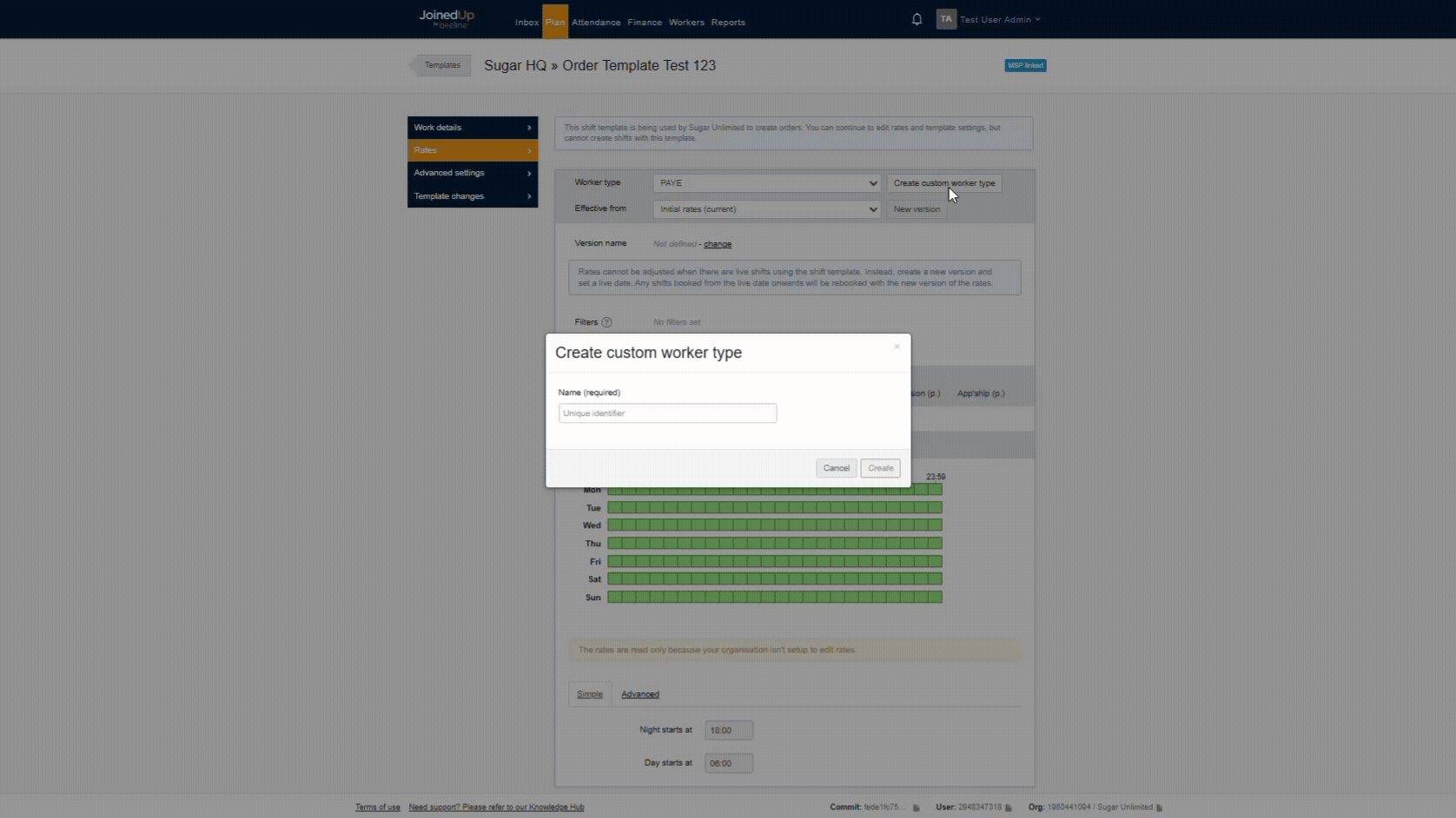Copy the Org ID via copy icon
1456x818 pixels.
pyautogui.click(x=1159, y=808)
